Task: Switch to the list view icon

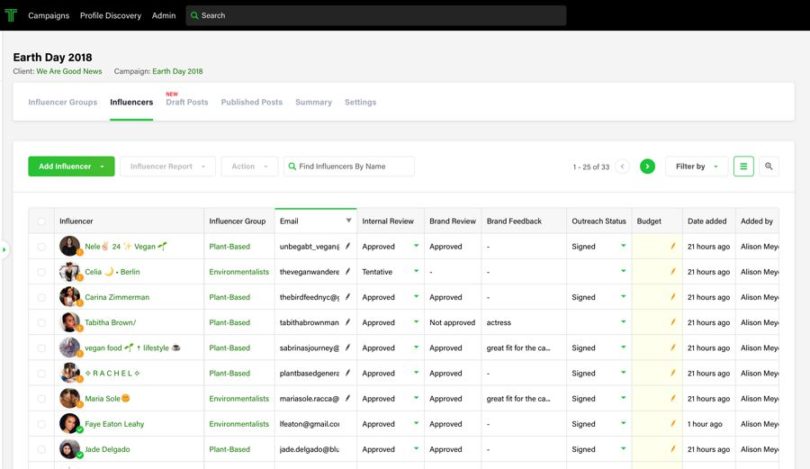Action: point(743,167)
